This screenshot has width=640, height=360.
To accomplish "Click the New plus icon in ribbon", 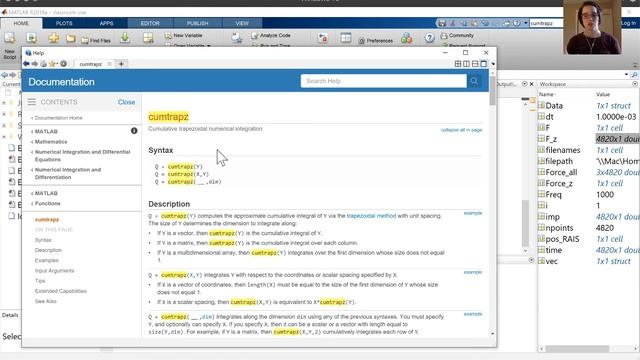I will (53, 38).
